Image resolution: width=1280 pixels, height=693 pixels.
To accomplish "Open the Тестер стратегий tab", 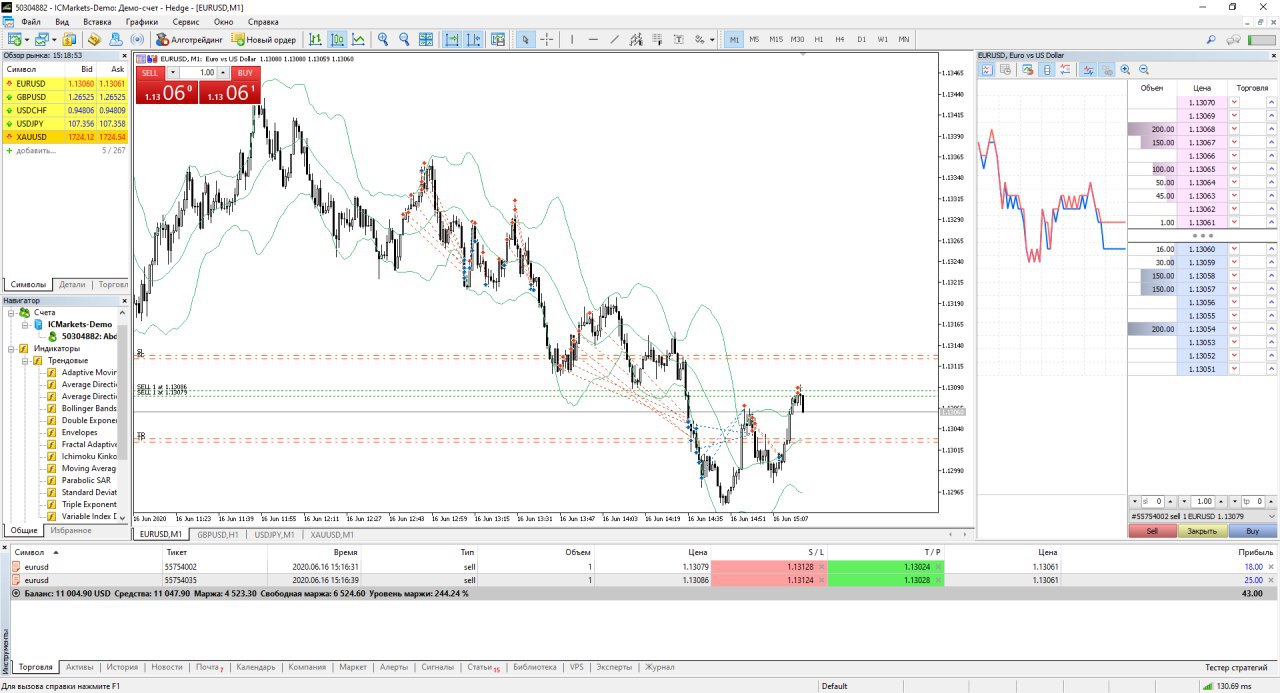I will click(1237, 667).
